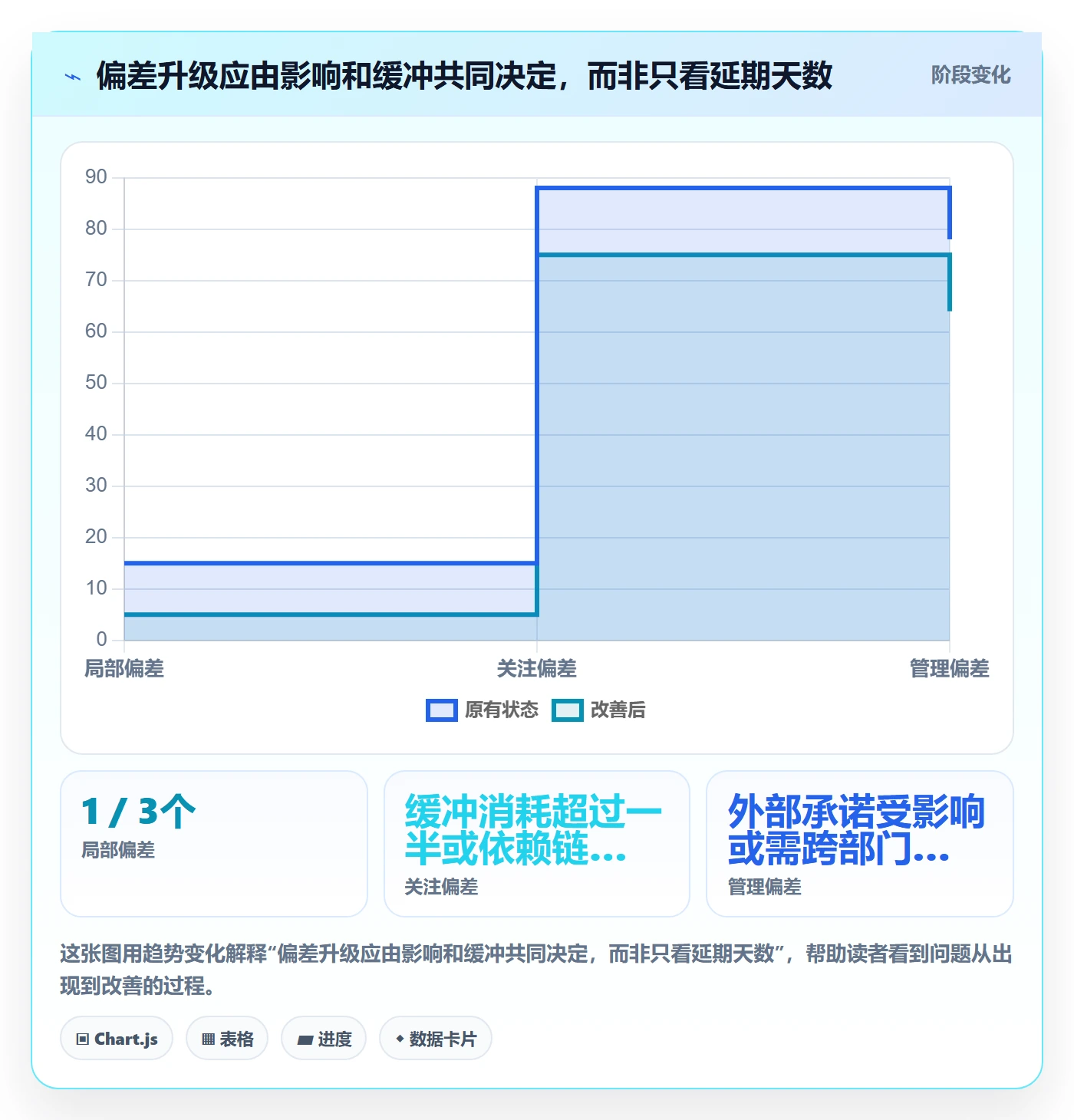The image size is (1074, 1120).
Task: Select the 数据卡片 tag chip
Action: point(436,1039)
